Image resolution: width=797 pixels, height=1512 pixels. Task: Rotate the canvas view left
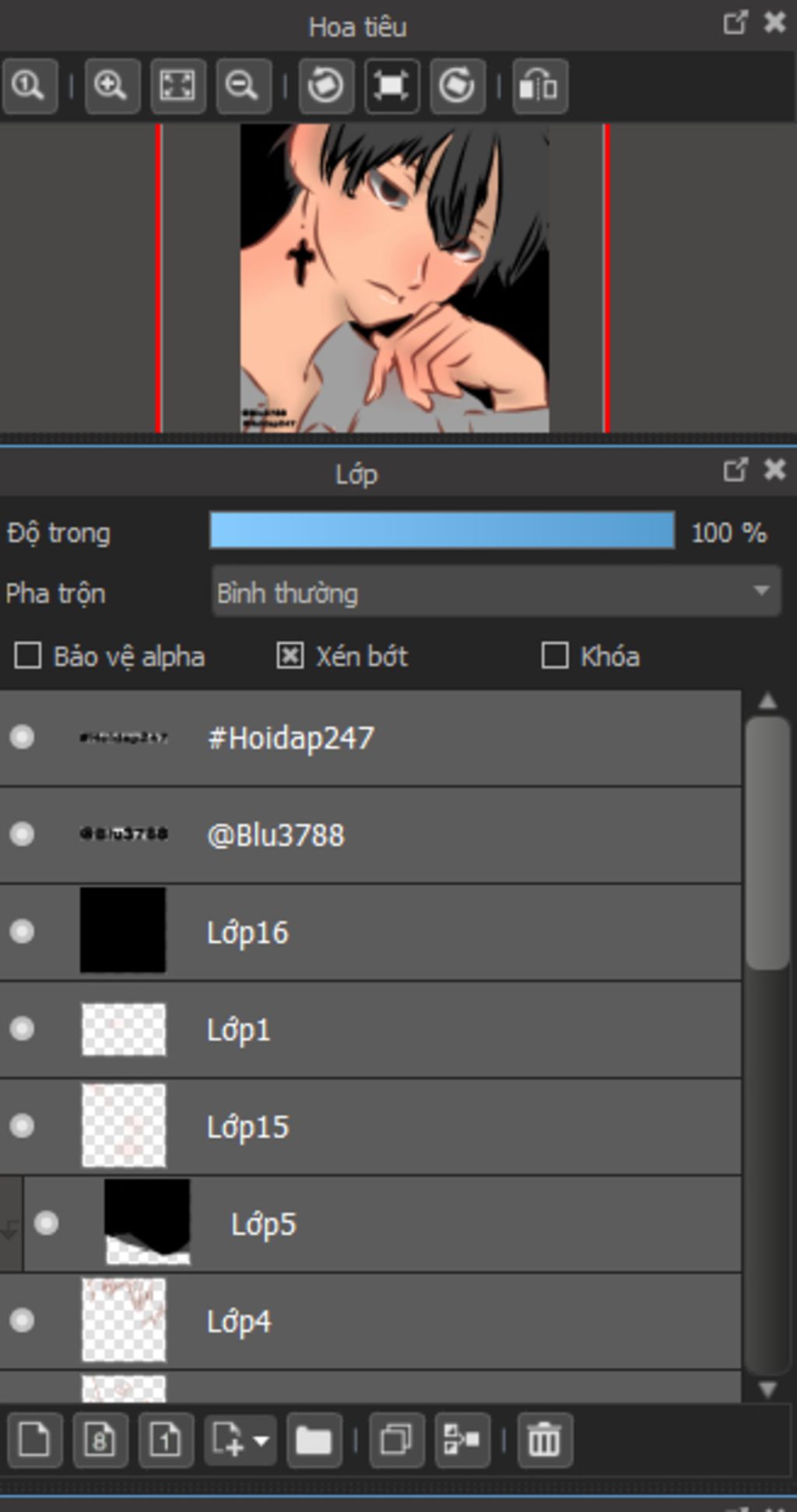[325, 86]
